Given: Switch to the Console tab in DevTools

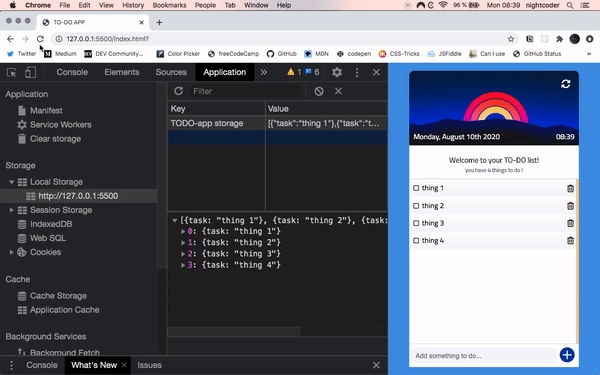Looking at the screenshot, I should tap(72, 72).
